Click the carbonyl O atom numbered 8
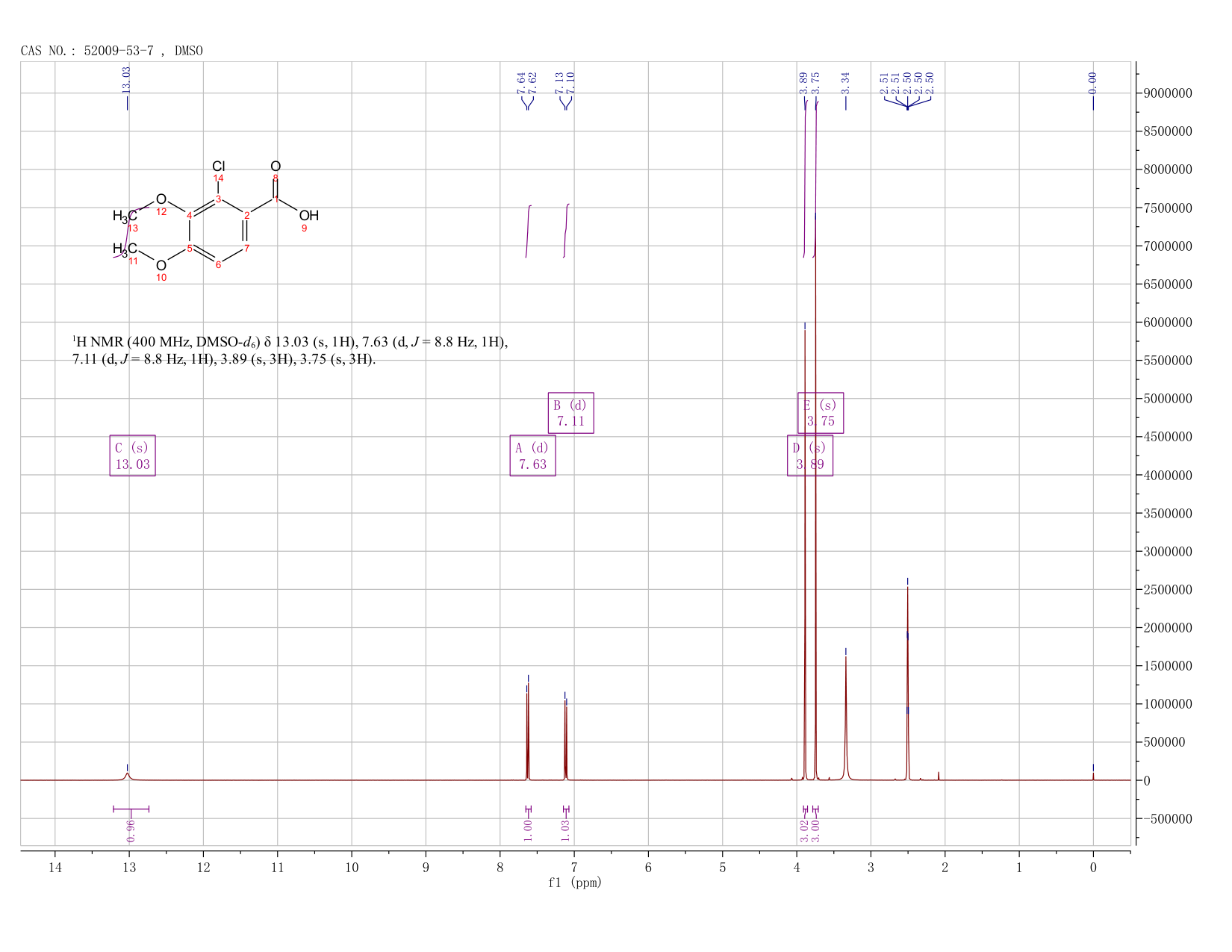Image resolution: width=1232 pixels, height=952 pixels. tap(276, 167)
